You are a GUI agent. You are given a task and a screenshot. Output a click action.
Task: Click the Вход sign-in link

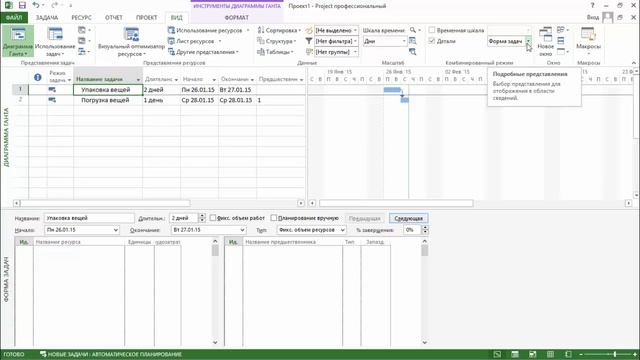click(x=593, y=18)
